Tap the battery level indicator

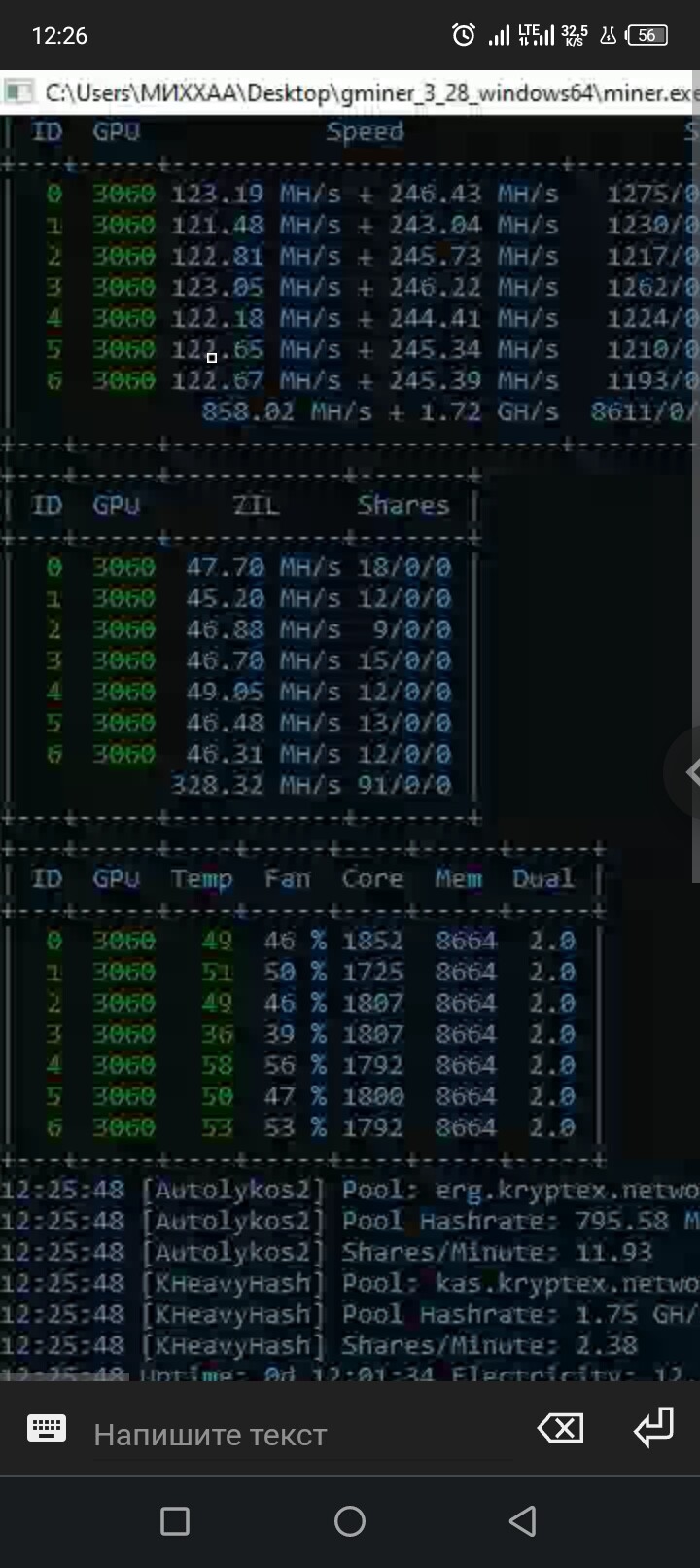pos(647,36)
